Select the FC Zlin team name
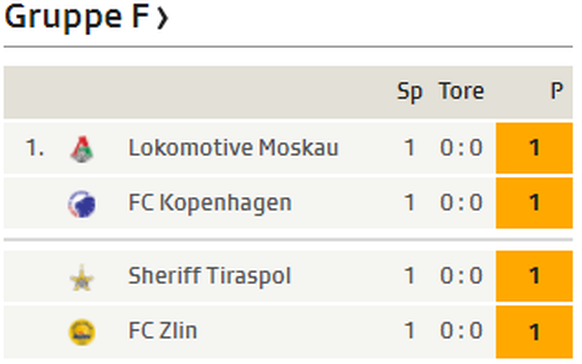Screen dimensions: 582x364 tap(163, 331)
